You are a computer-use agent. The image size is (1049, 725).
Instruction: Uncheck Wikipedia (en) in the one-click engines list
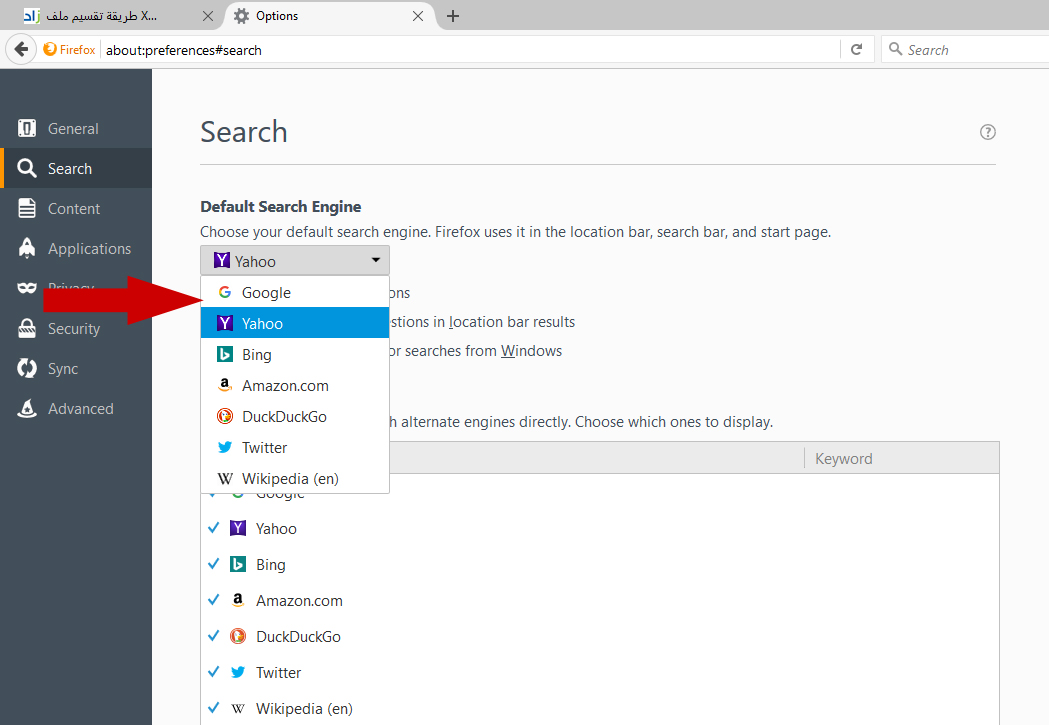[213, 708]
